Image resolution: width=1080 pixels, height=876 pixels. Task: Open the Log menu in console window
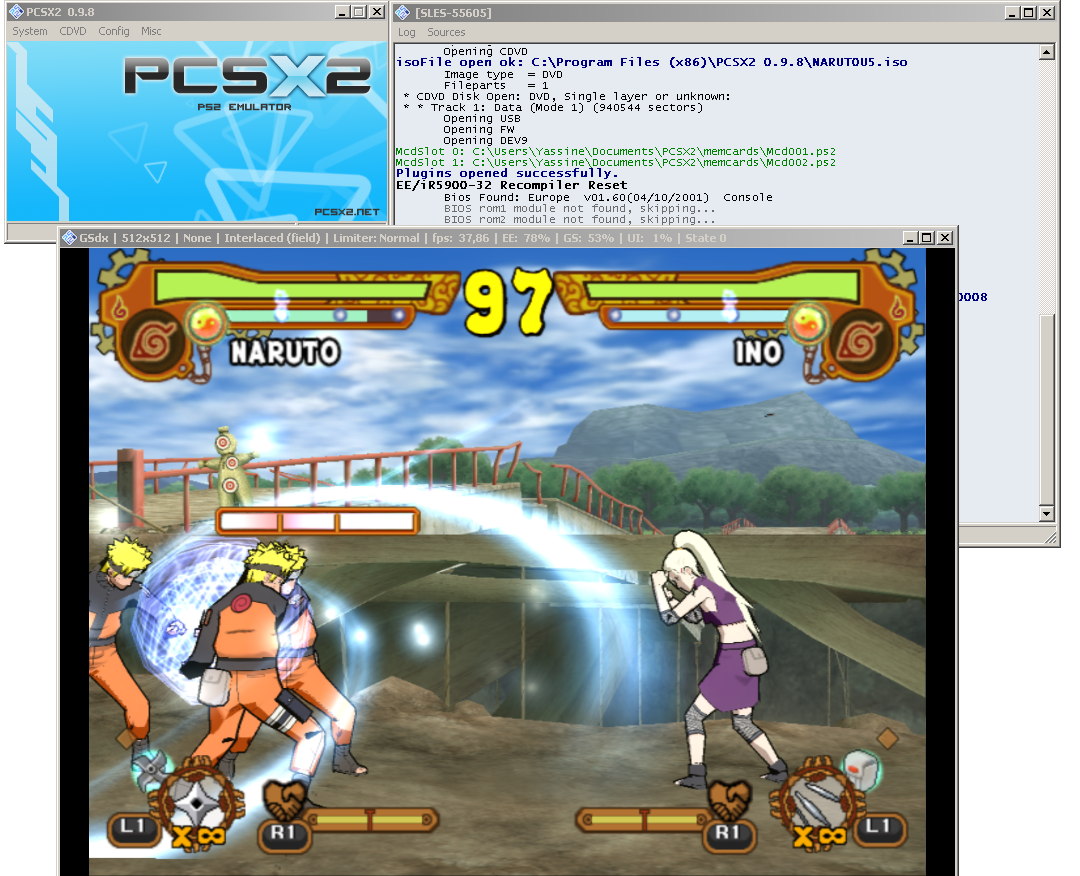click(407, 32)
